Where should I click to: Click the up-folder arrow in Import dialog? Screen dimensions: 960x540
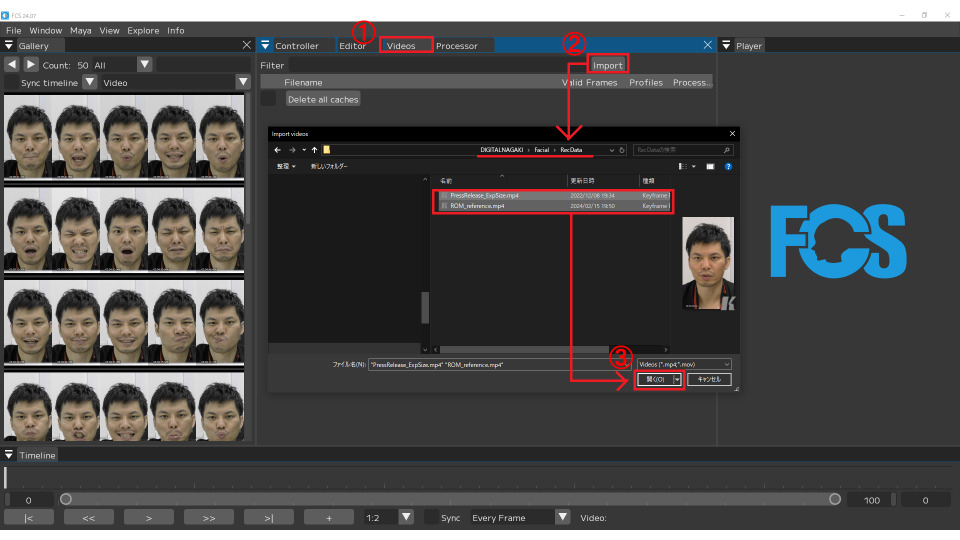(314, 150)
